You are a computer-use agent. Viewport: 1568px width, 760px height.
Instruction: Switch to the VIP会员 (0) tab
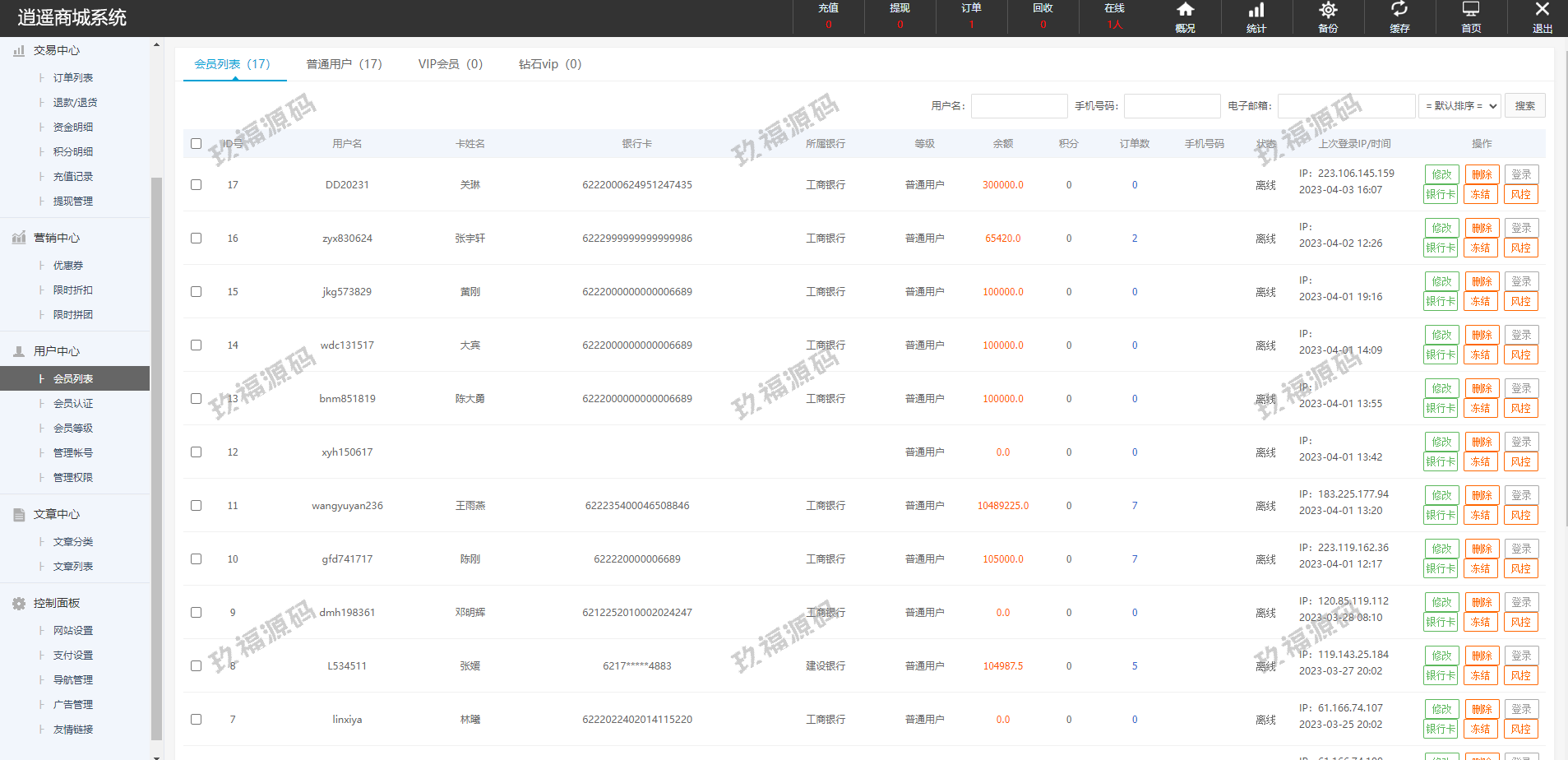(x=450, y=64)
